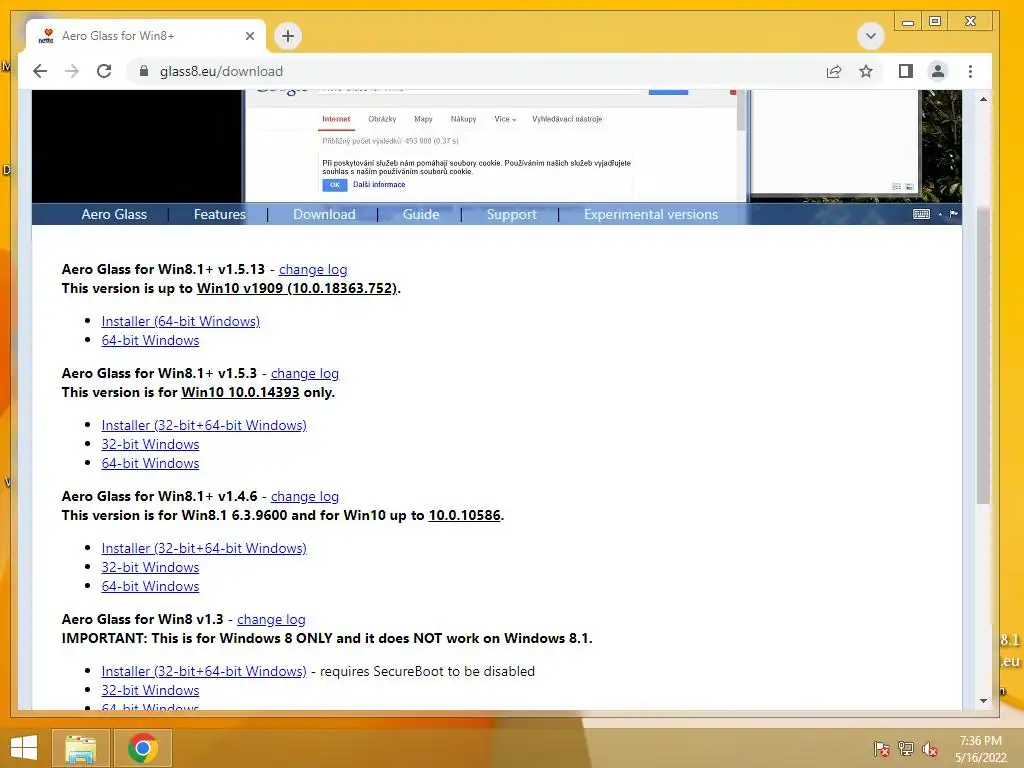Screen dimensions: 1024x768
Task: Reload the glass8.eu page
Action: 104,71
